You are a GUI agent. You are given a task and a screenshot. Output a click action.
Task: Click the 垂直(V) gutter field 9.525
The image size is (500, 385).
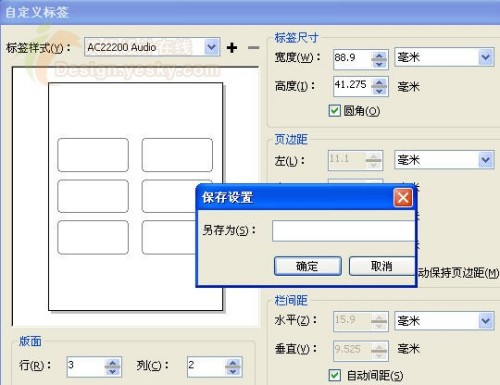click(352, 351)
